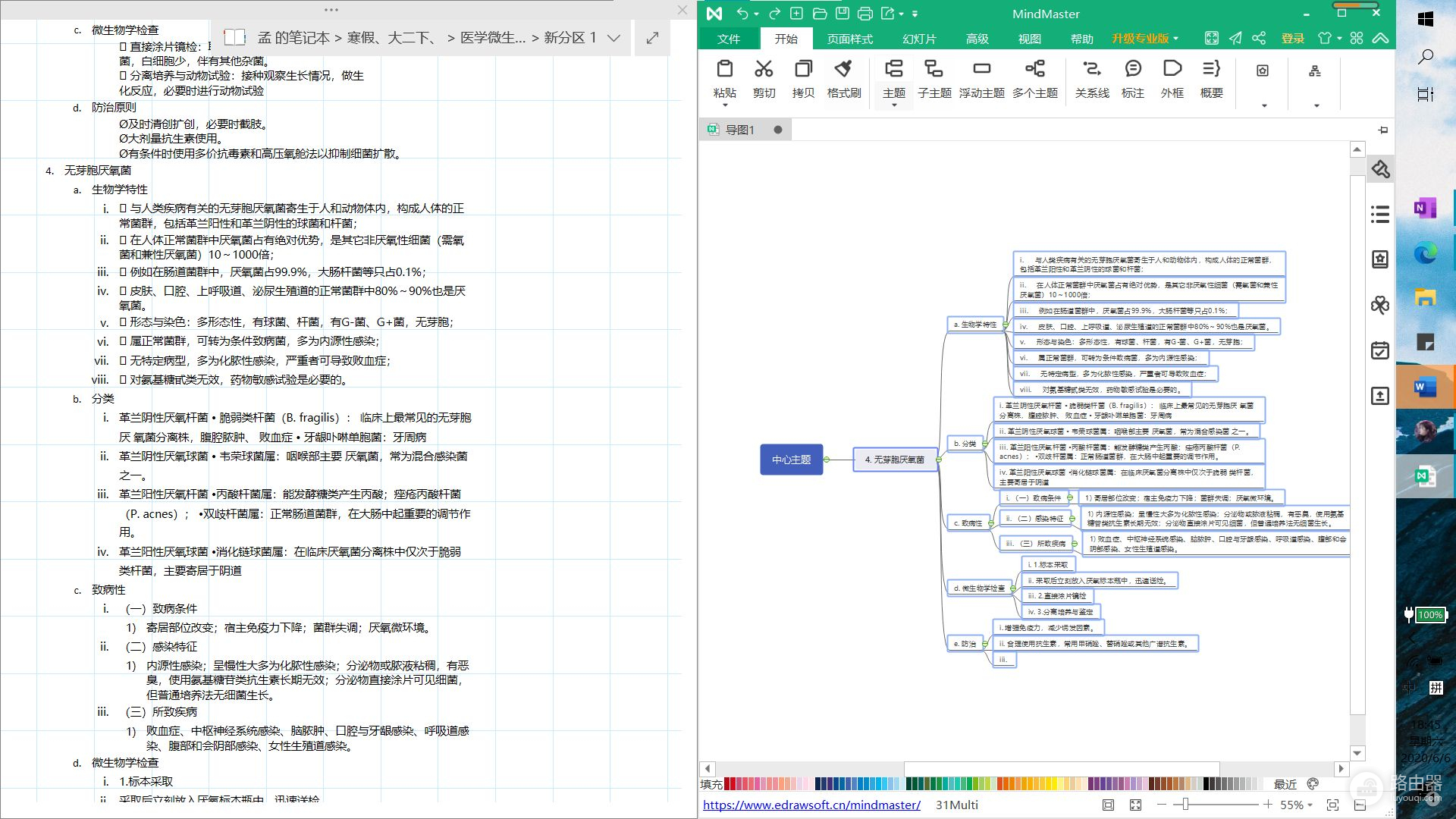Insert a Relationship line (关系线)
This screenshot has height=819, width=1456.
point(1091,70)
